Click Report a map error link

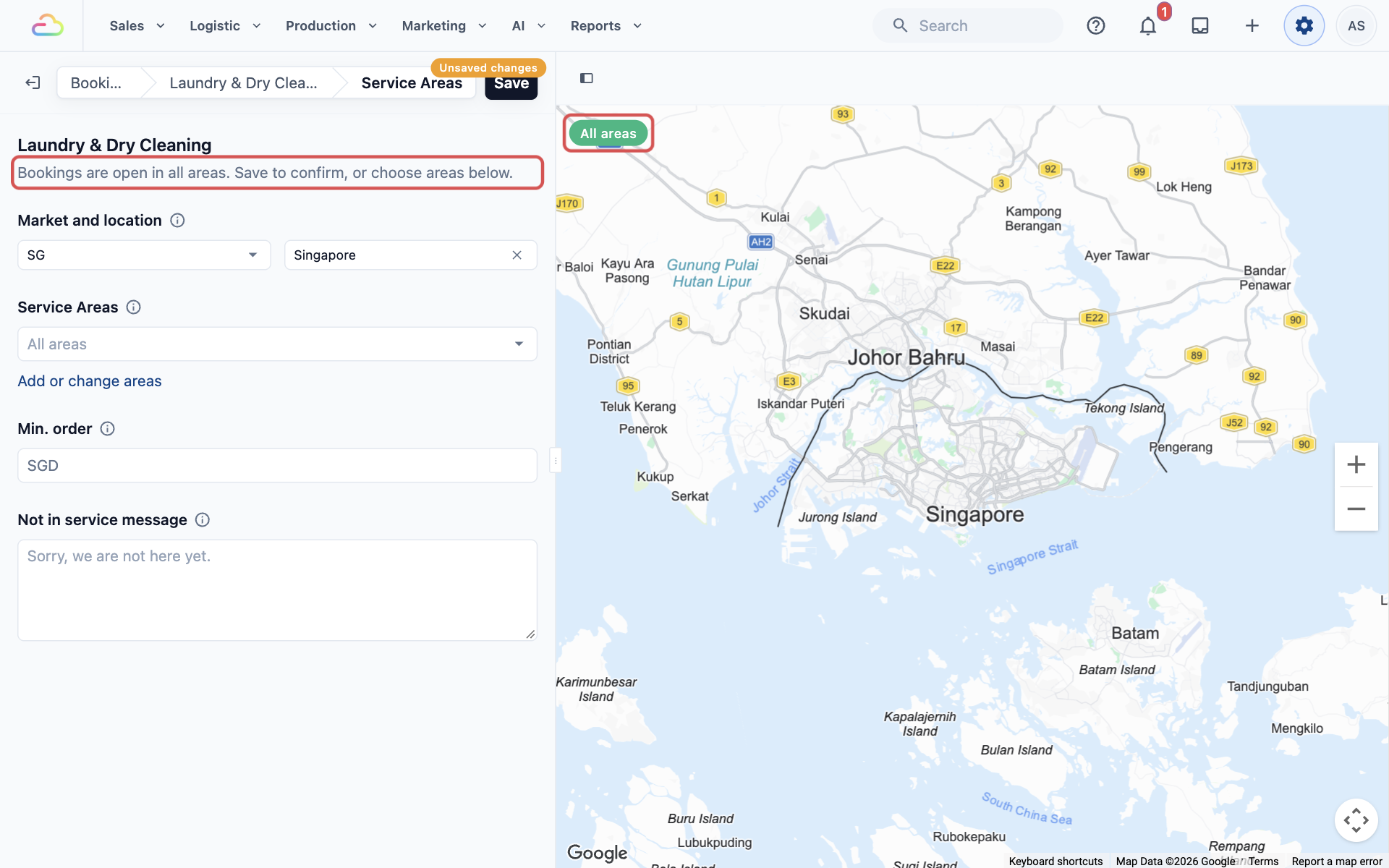point(1337,861)
